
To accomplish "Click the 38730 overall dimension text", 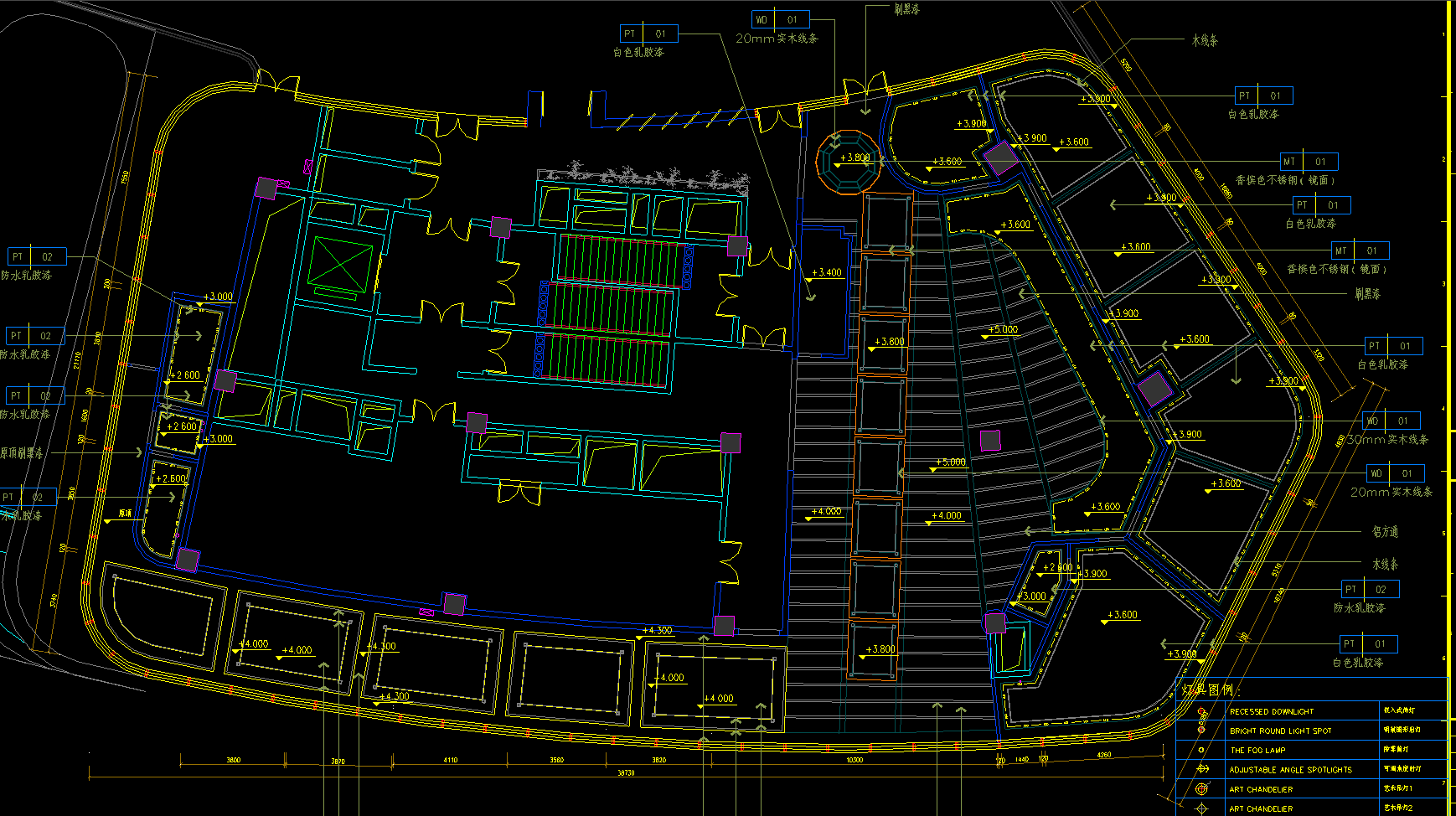I will [x=626, y=773].
